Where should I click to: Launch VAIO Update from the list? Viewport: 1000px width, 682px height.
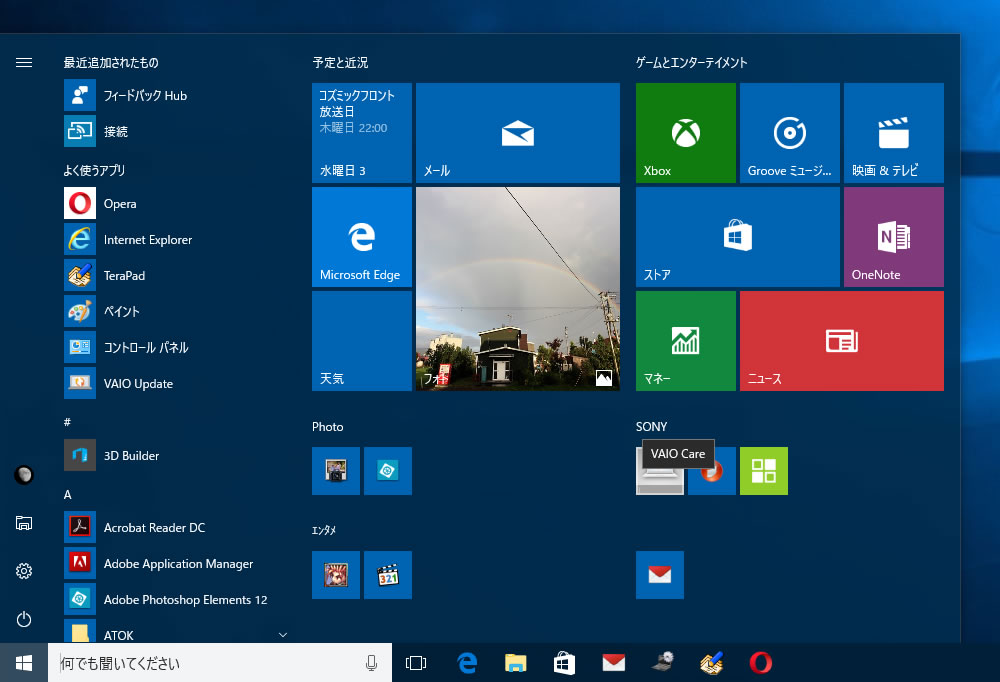172,383
